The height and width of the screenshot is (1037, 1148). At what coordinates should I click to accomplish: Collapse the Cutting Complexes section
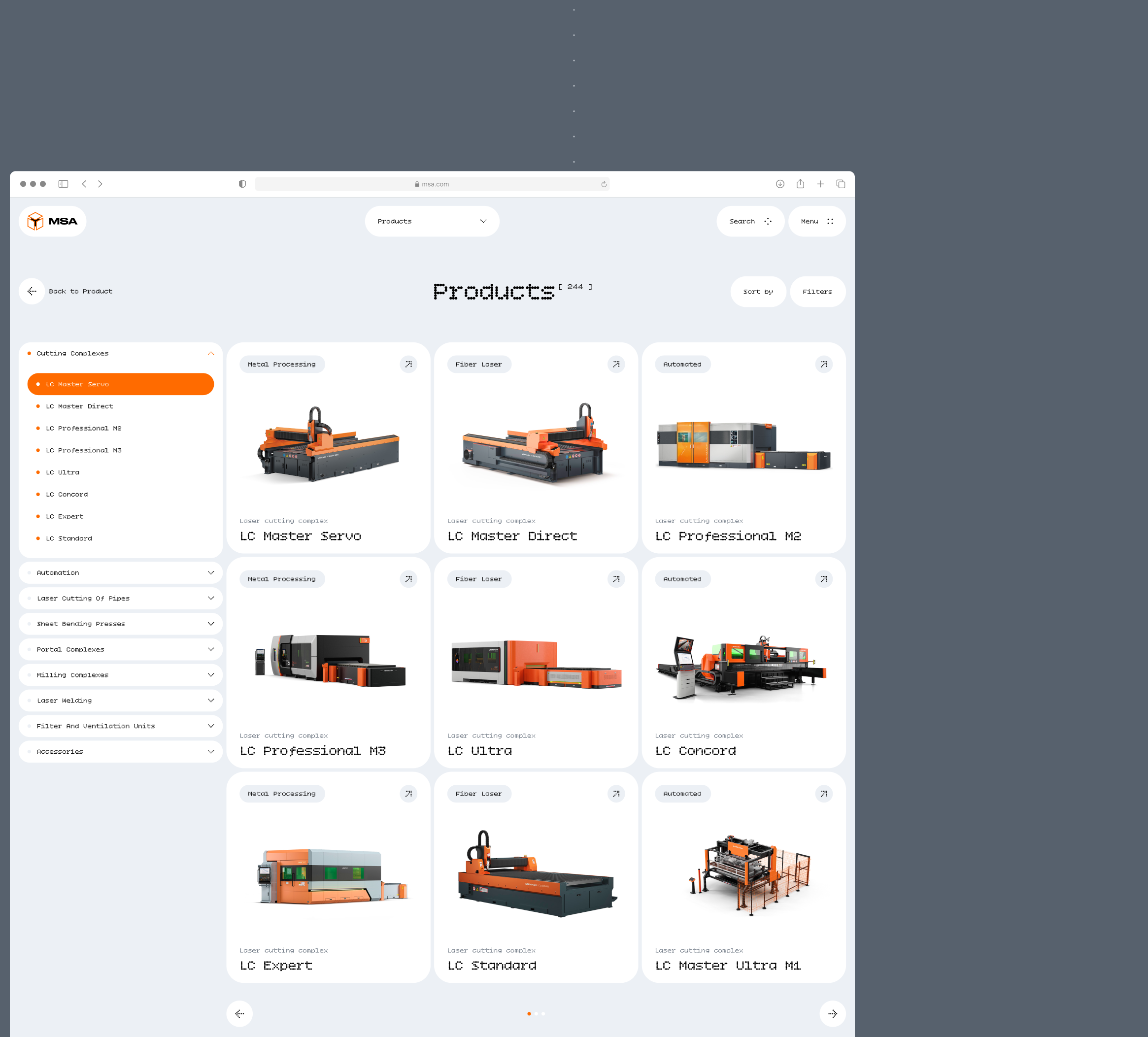(211, 354)
